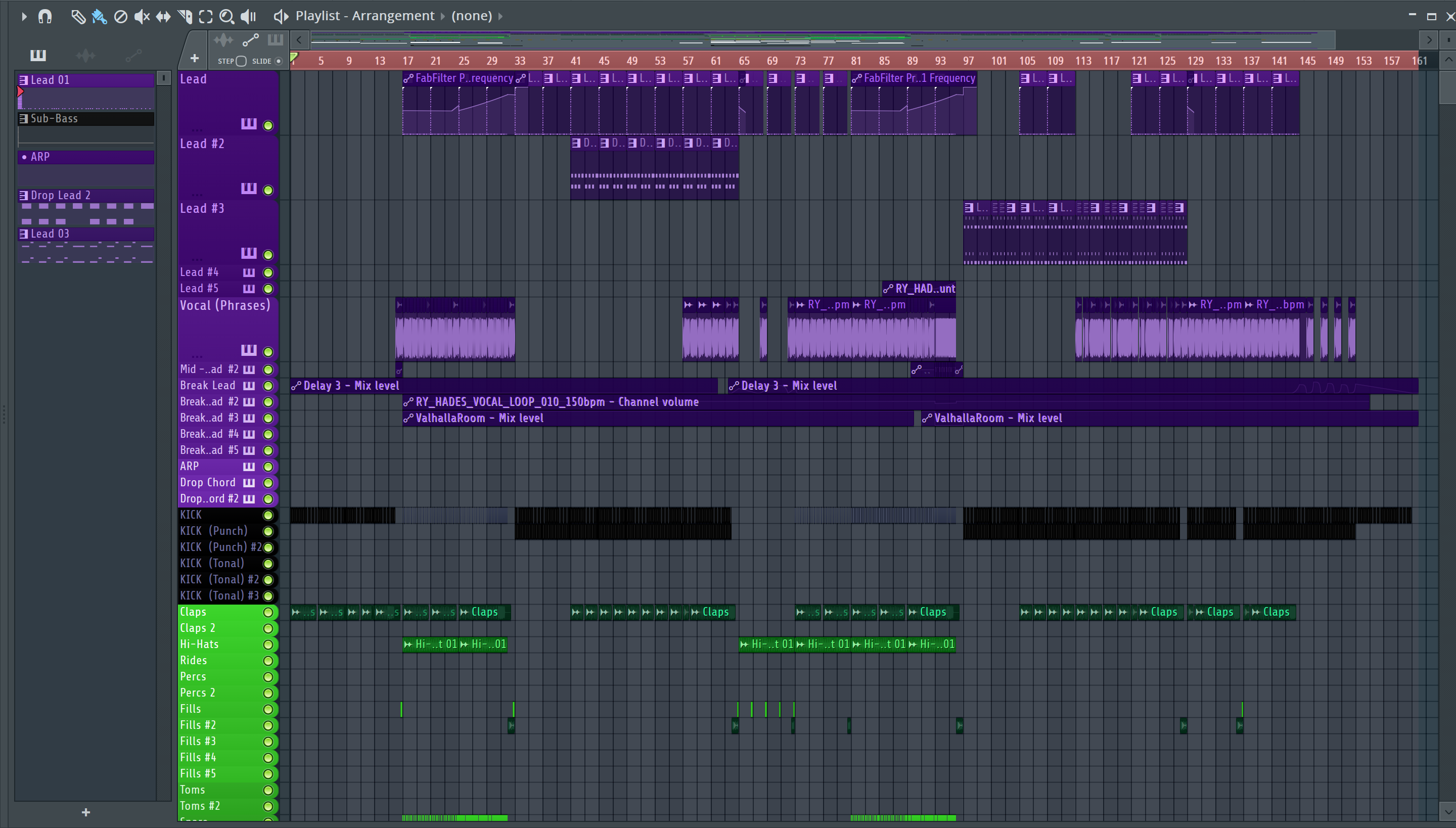Screen dimensions: 1456x828
Task: Select the Perc 2 track header
Action: tap(227, 693)
